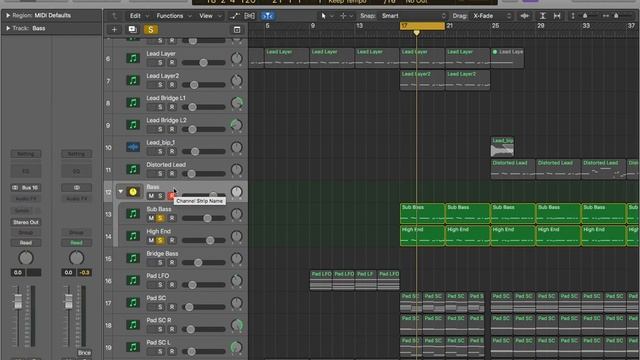Click the Bnce bounce button
This screenshot has width=640, height=360.
[84, 353]
